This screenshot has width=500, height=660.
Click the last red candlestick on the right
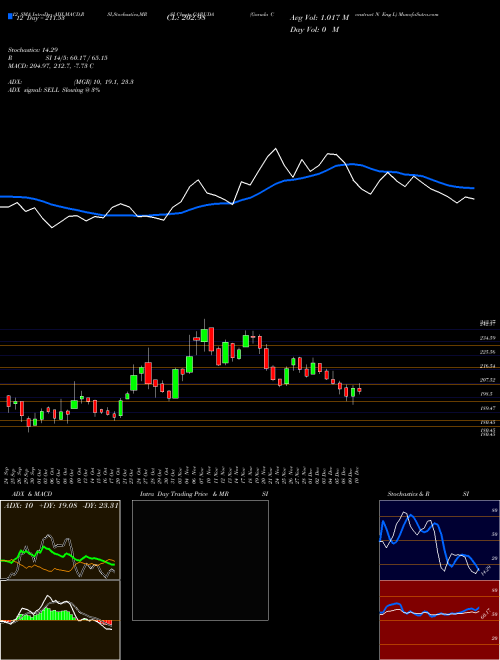click(x=359, y=389)
